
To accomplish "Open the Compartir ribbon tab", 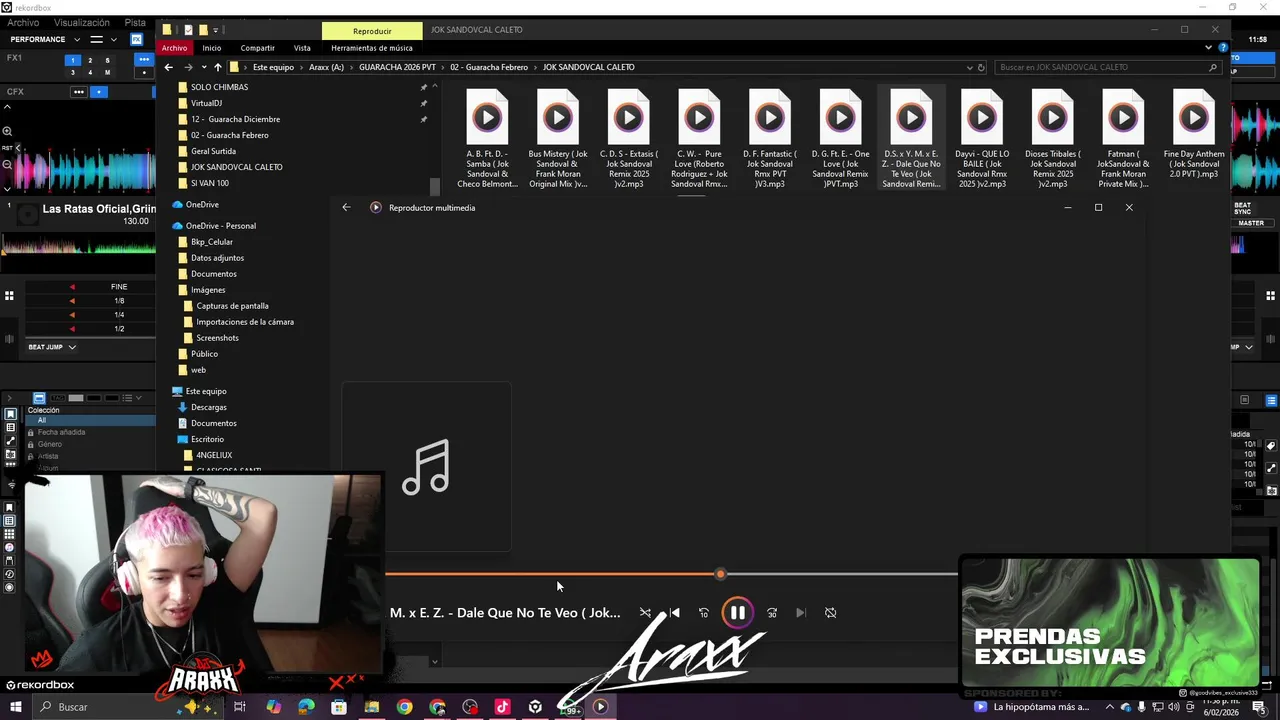I will click(257, 48).
